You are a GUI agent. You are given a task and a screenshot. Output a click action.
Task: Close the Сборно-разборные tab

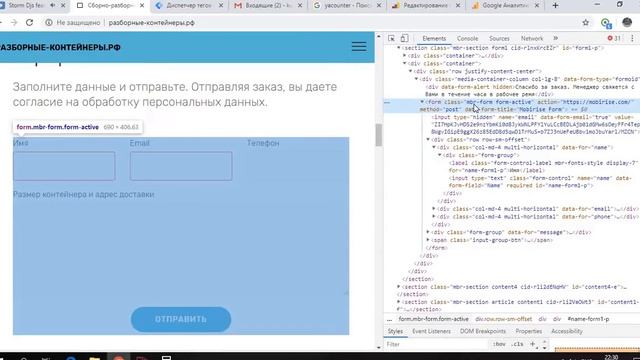142,5
